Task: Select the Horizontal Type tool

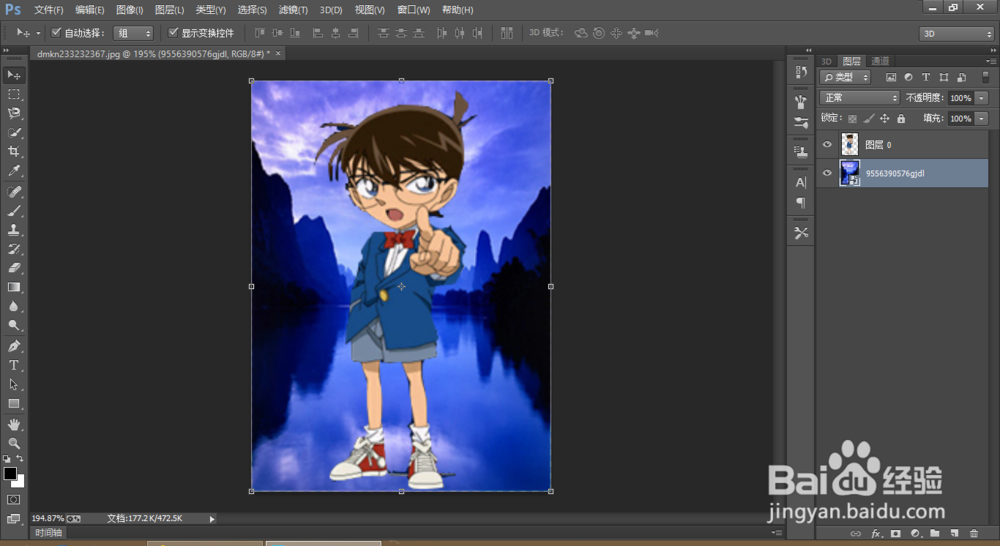Action: pos(13,365)
